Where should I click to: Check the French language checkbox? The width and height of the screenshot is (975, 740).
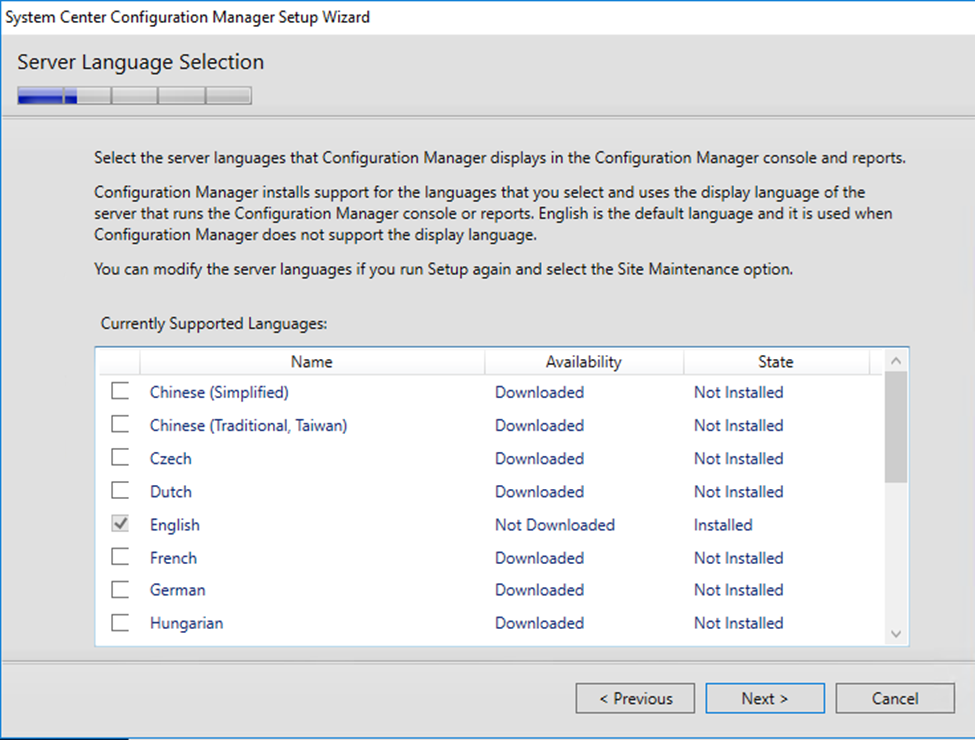point(120,557)
